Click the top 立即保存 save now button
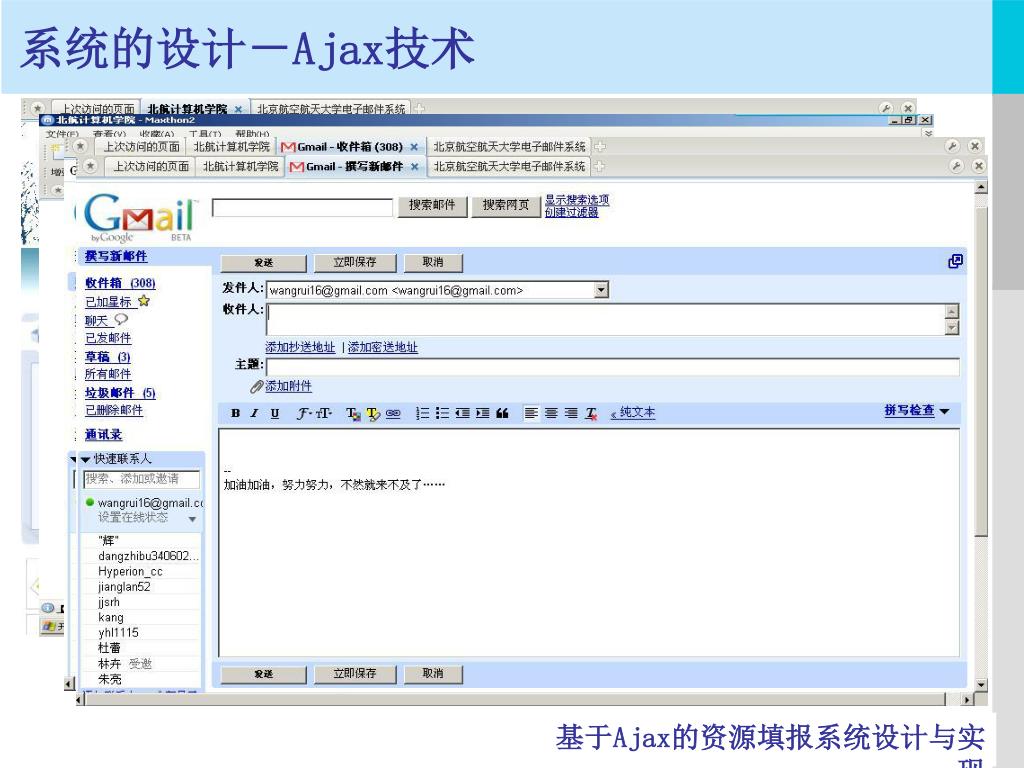Viewport: 1024px width, 768px height. pos(355,263)
